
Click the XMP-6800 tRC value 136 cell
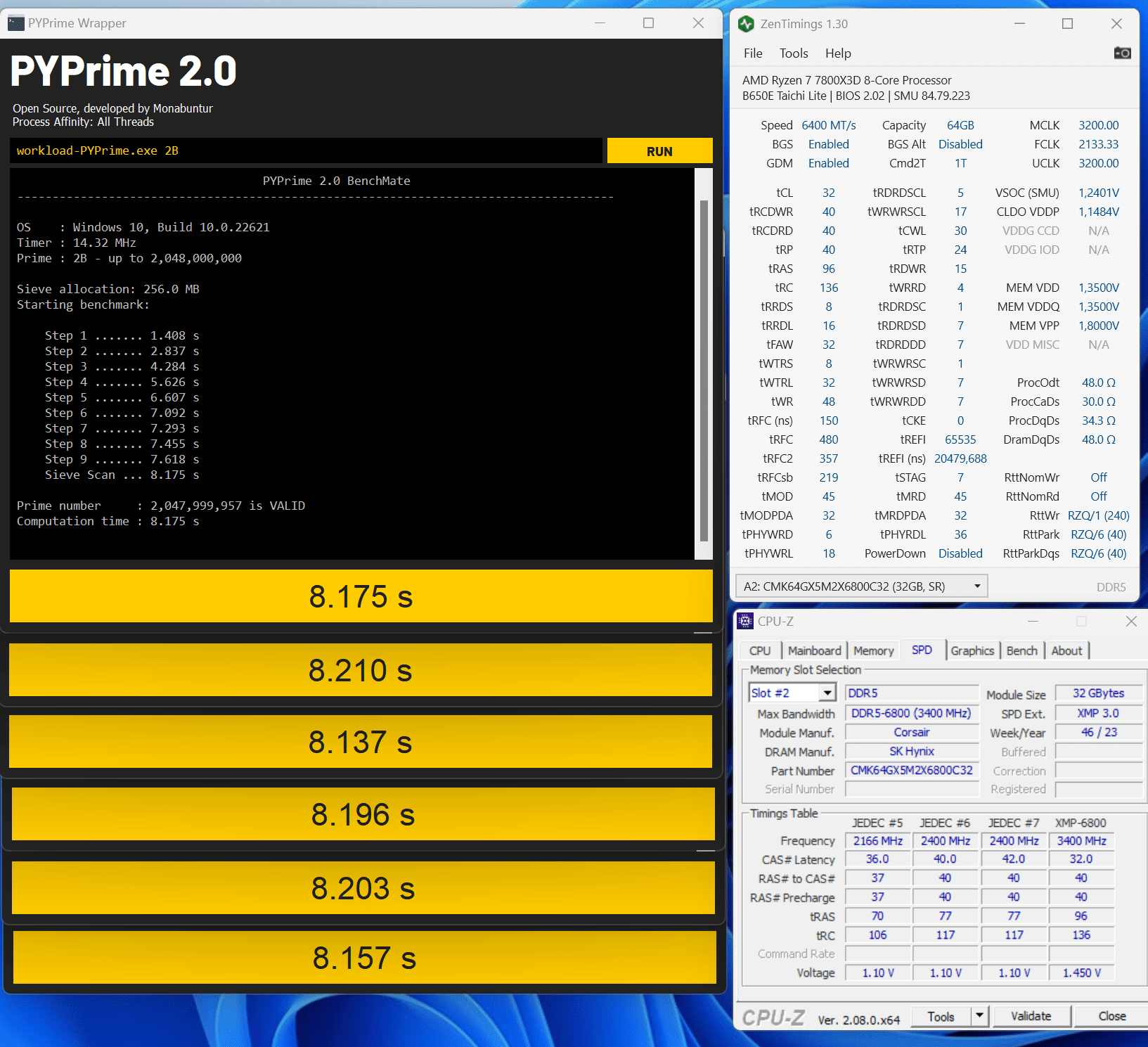1081,934
